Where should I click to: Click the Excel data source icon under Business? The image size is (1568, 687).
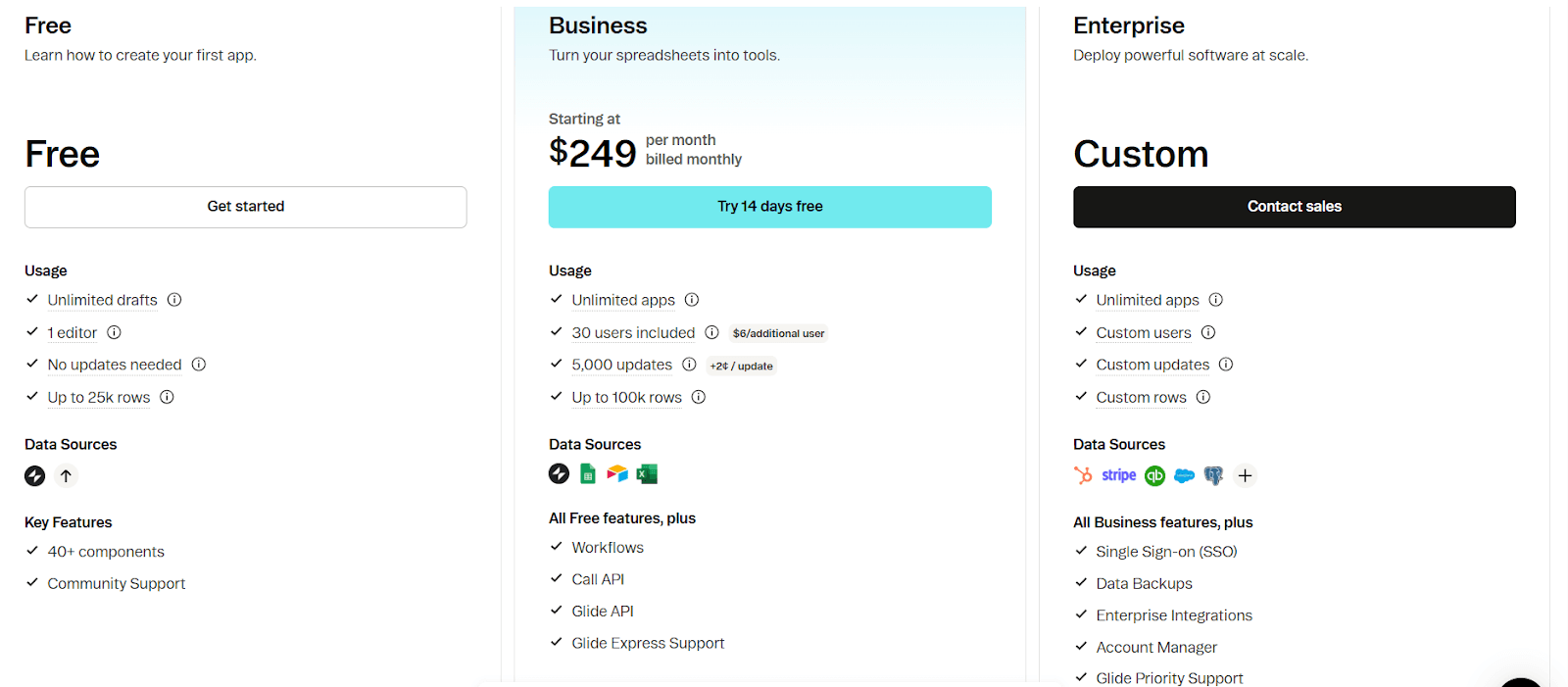(647, 473)
